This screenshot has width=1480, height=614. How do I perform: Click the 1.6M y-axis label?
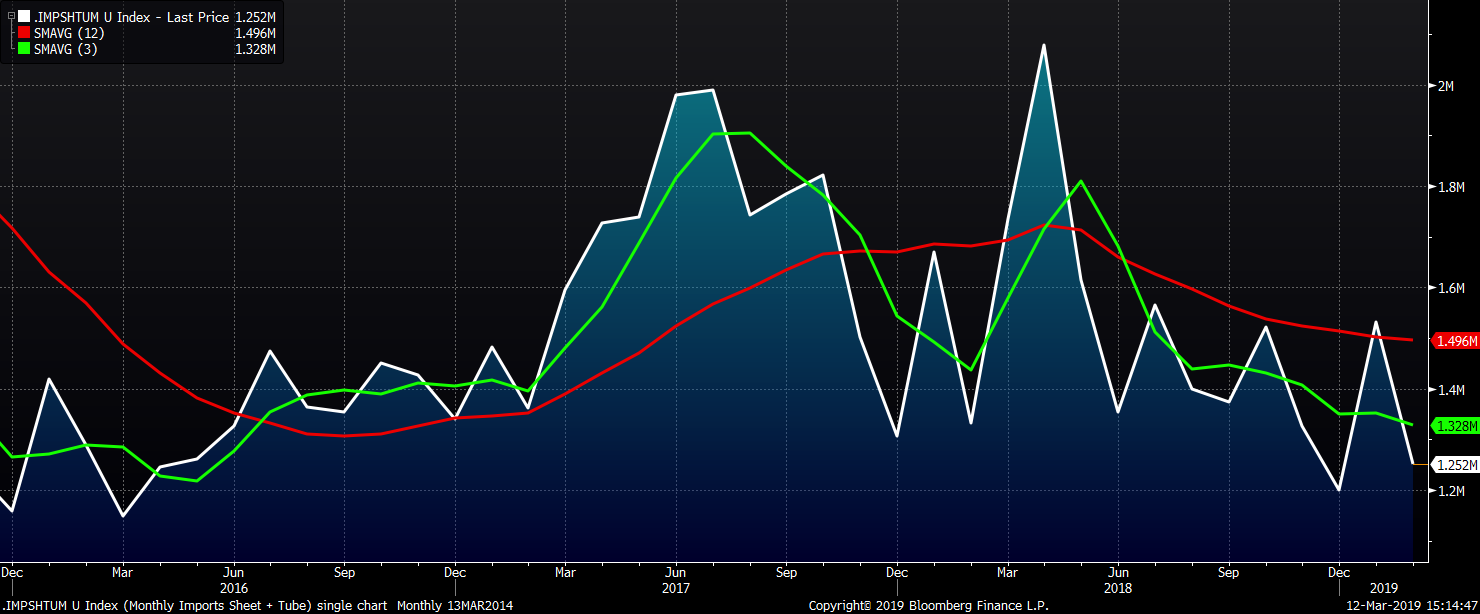[x=1450, y=288]
